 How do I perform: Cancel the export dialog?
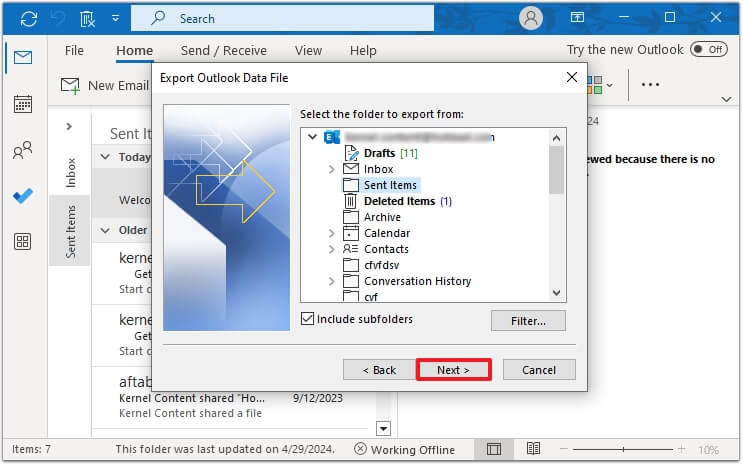(x=539, y=370)
